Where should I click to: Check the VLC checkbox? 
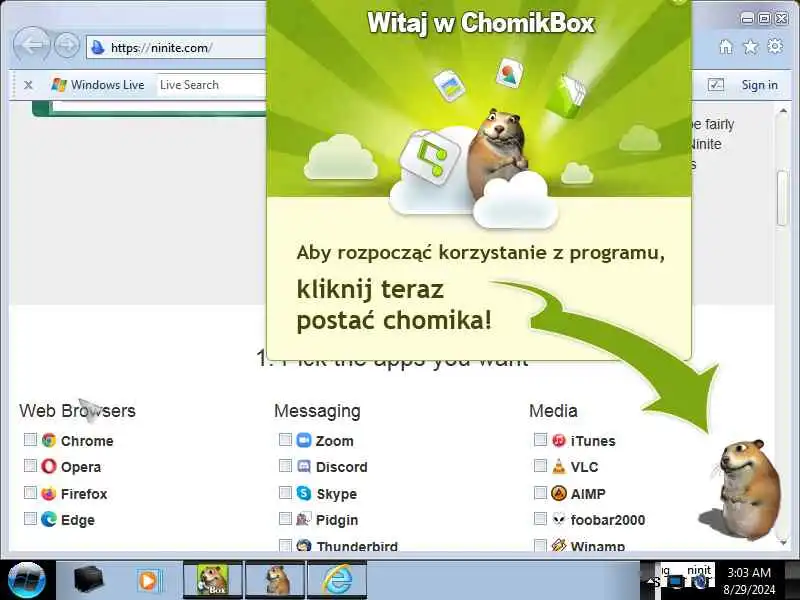coord(540,466)
